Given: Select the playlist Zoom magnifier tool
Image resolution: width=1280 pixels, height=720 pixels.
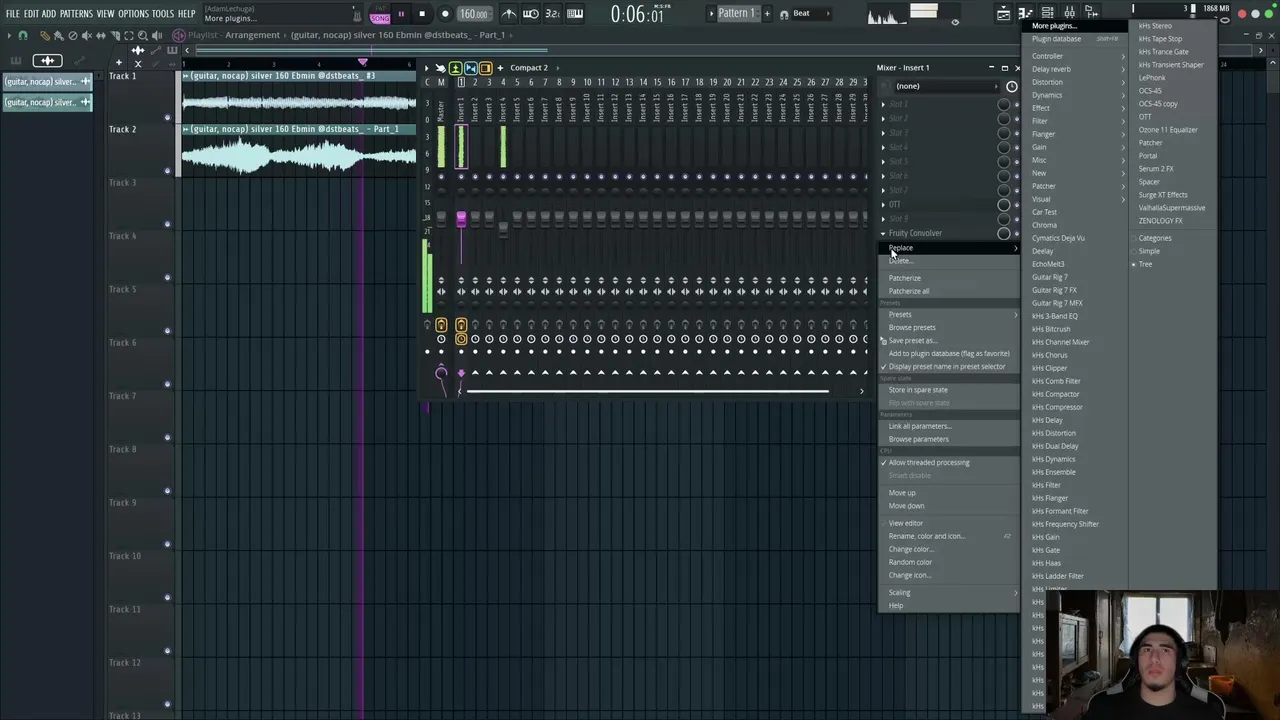Looking at the screenshot, I should point(142,35).
